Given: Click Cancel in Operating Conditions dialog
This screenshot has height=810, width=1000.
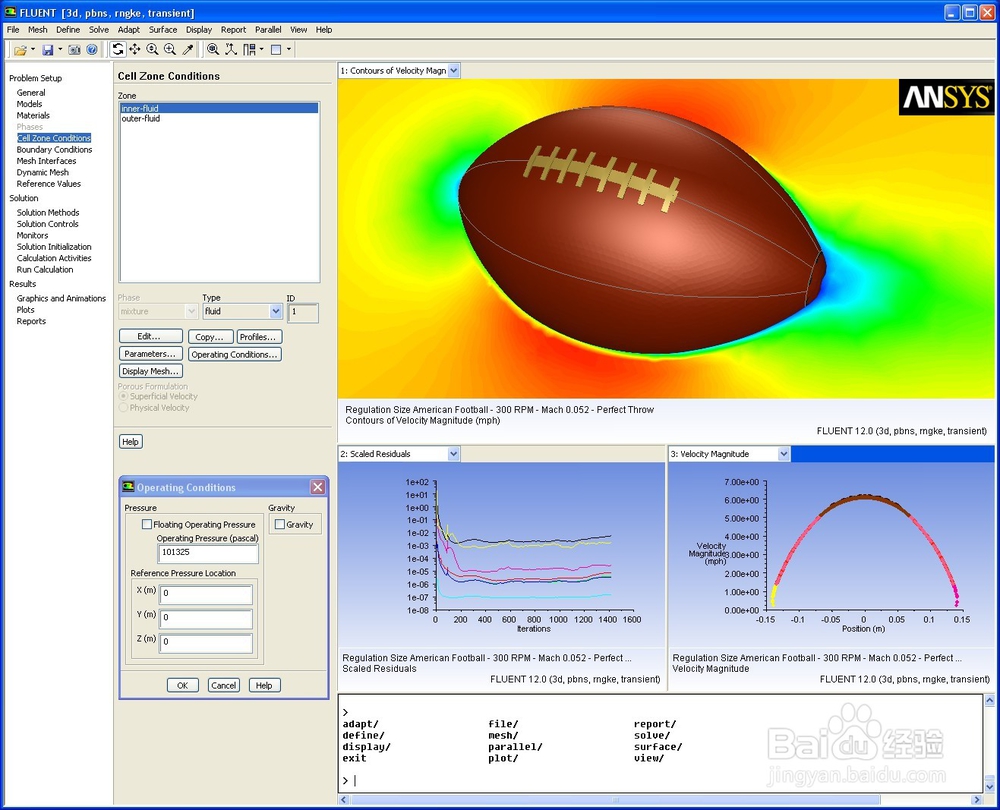Looking at the screenshot, I should pos(224,685).
